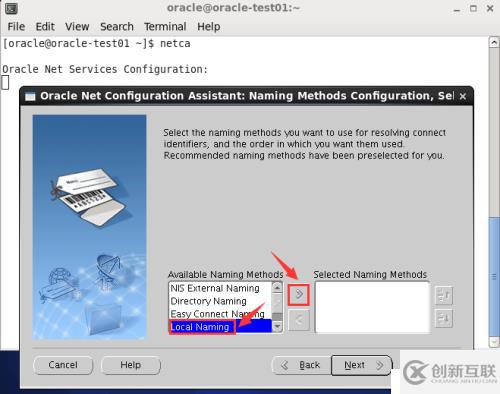Image resolution: width=500 pixels, height=394 pixels.
Task: Open the File menu in terminal
Action: 16,27
